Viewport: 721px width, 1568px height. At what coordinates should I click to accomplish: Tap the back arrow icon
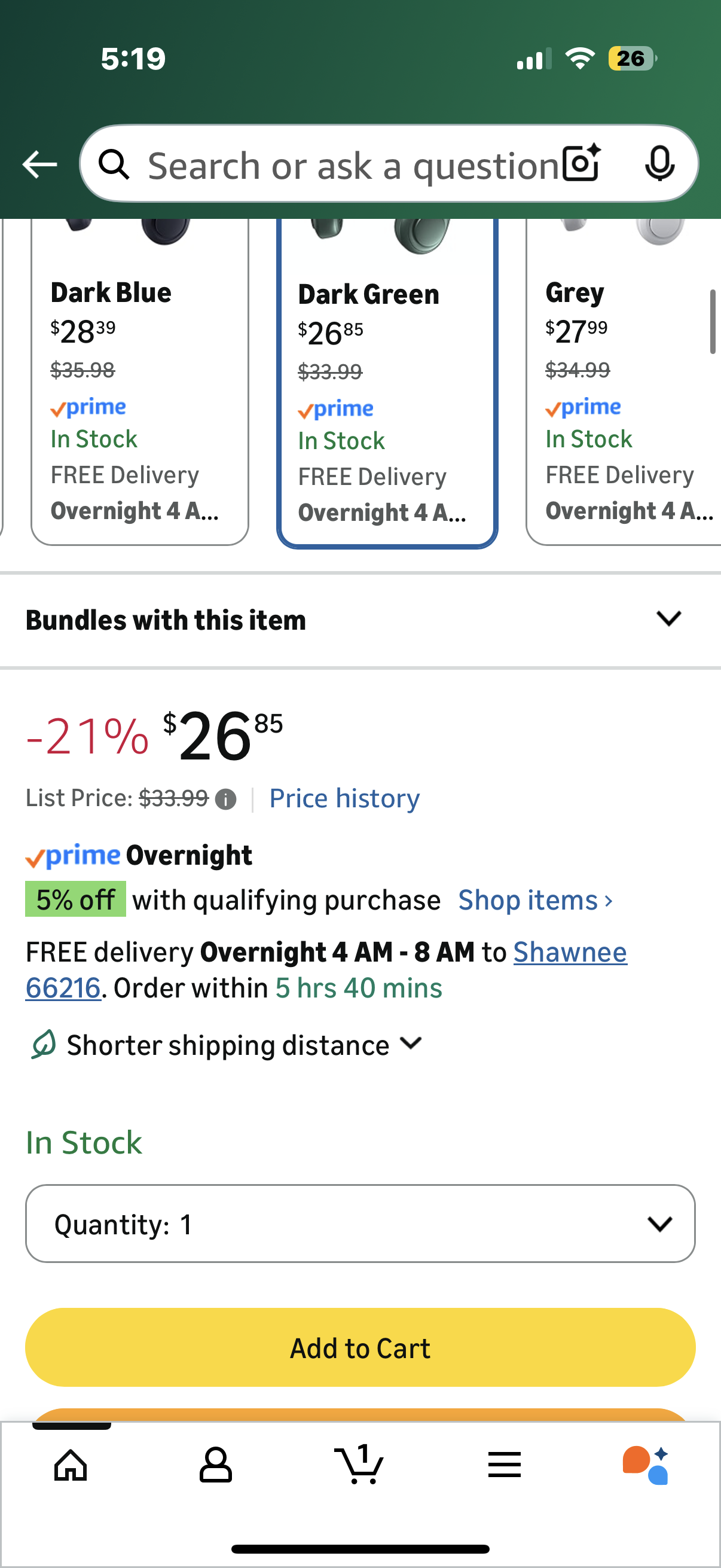tap(39, 164)
